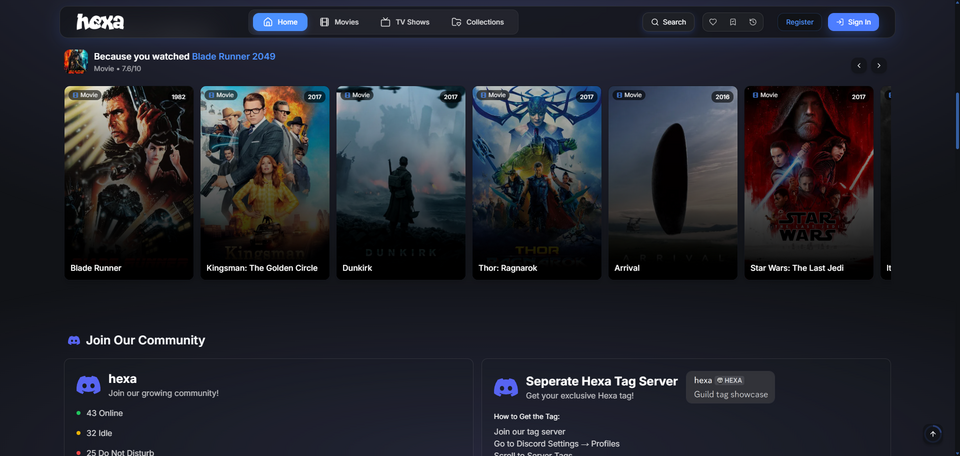Click Movie badge on Thor: Ragnarok card

(492, 95)
